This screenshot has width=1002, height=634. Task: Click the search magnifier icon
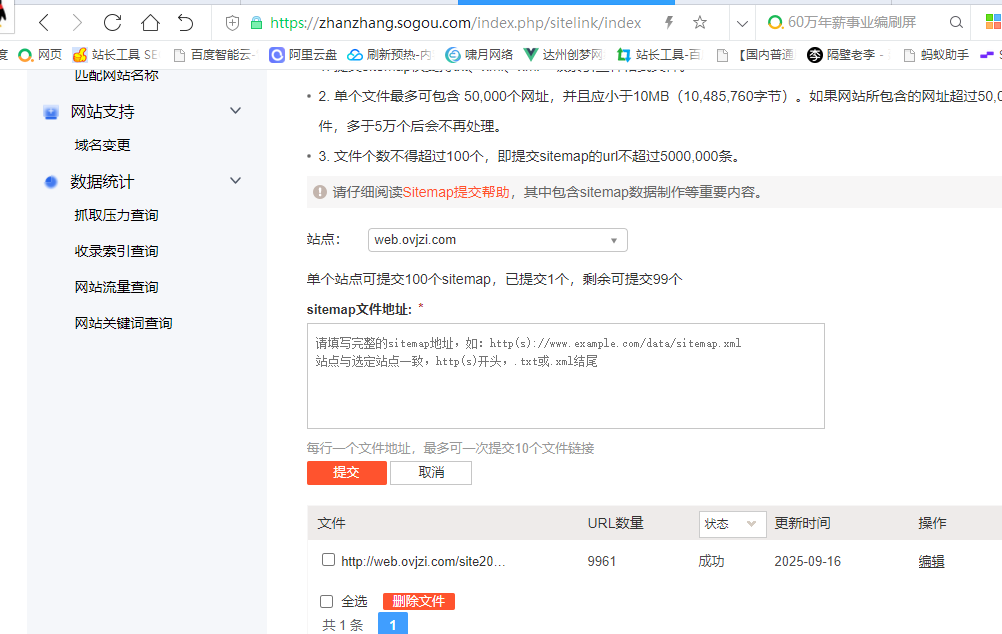[x=956, y=22]
